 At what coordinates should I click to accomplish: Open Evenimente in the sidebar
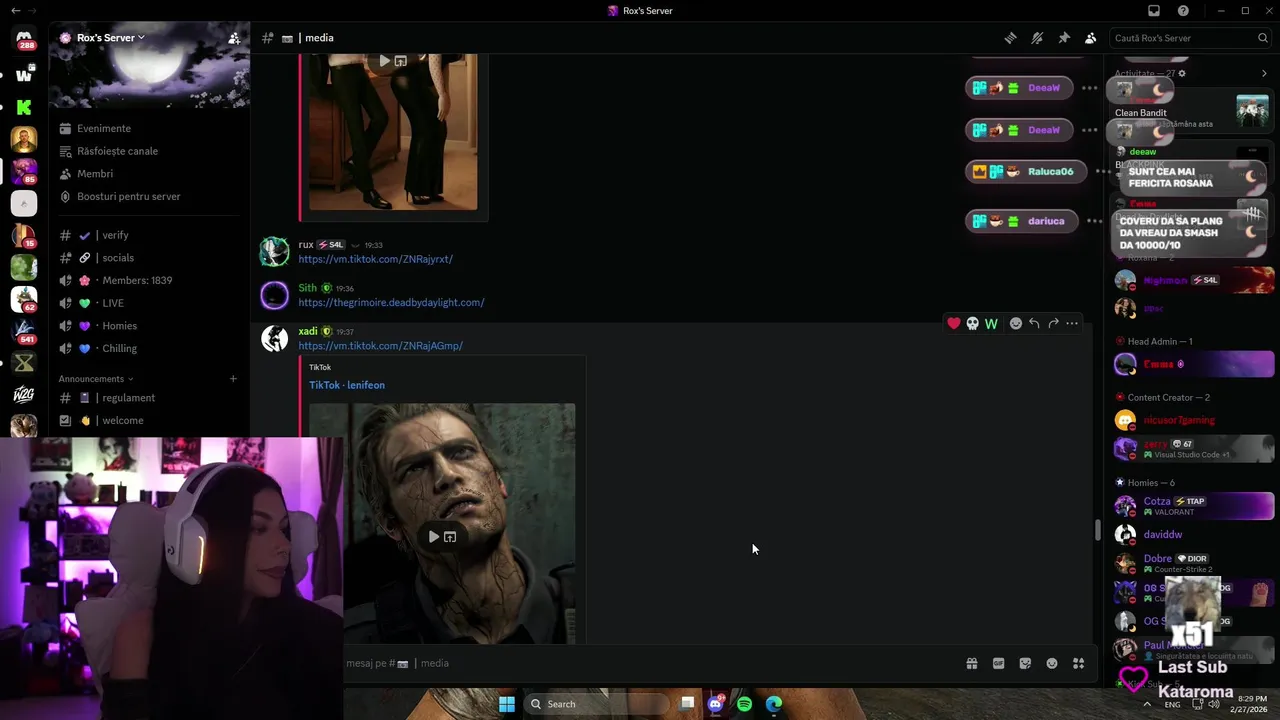point(104,128)
